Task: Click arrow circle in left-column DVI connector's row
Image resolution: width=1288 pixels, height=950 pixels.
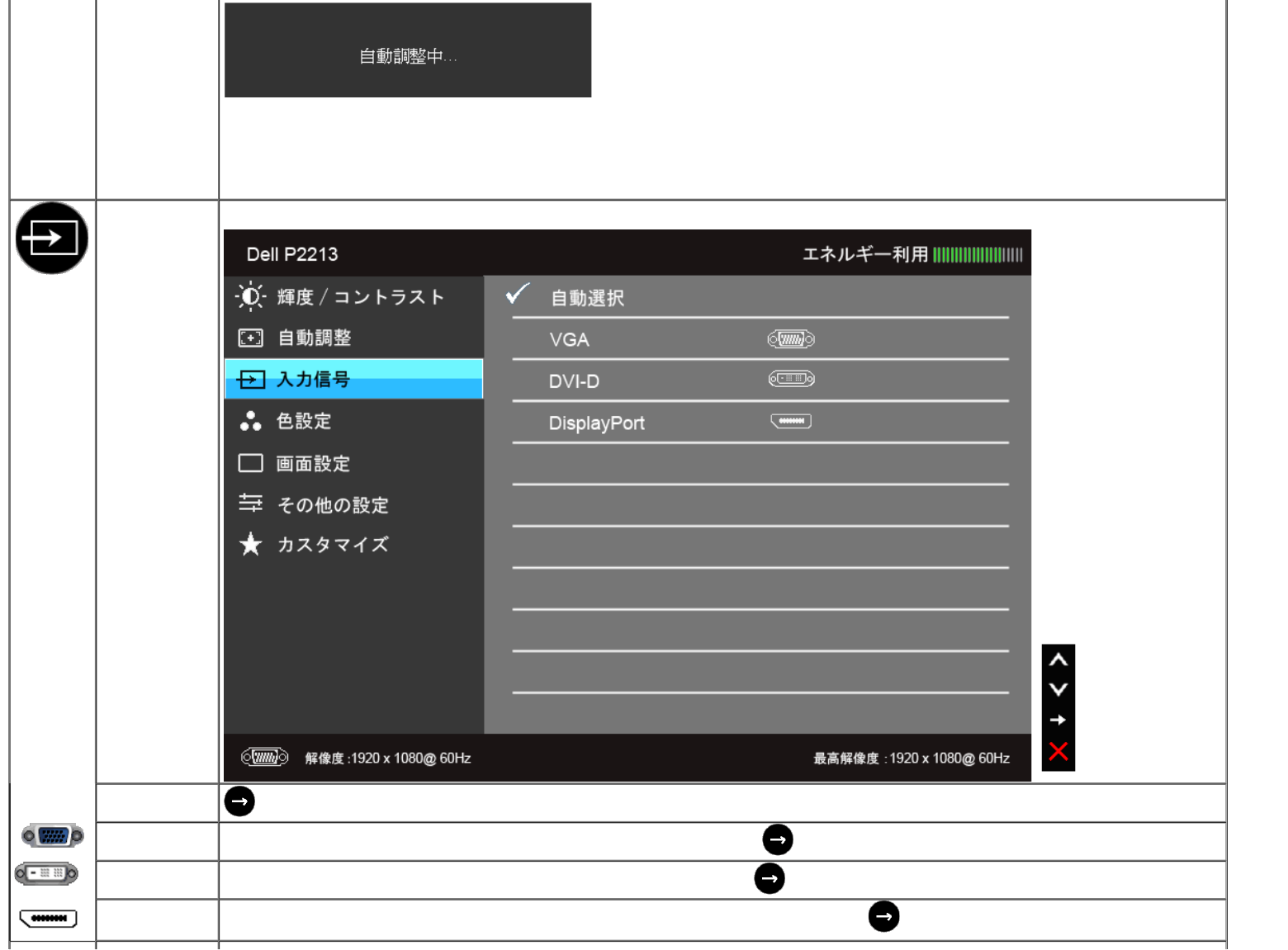Action: [769, 878]
